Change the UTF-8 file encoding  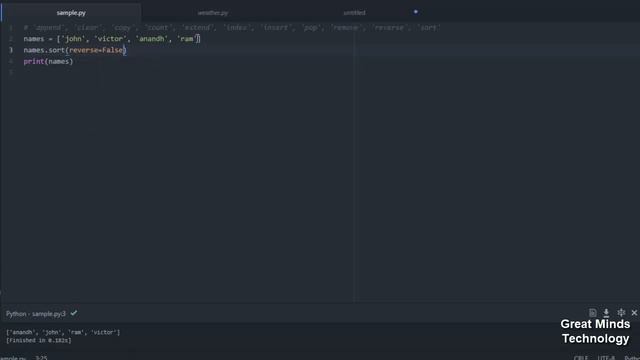tap(606, 358)
